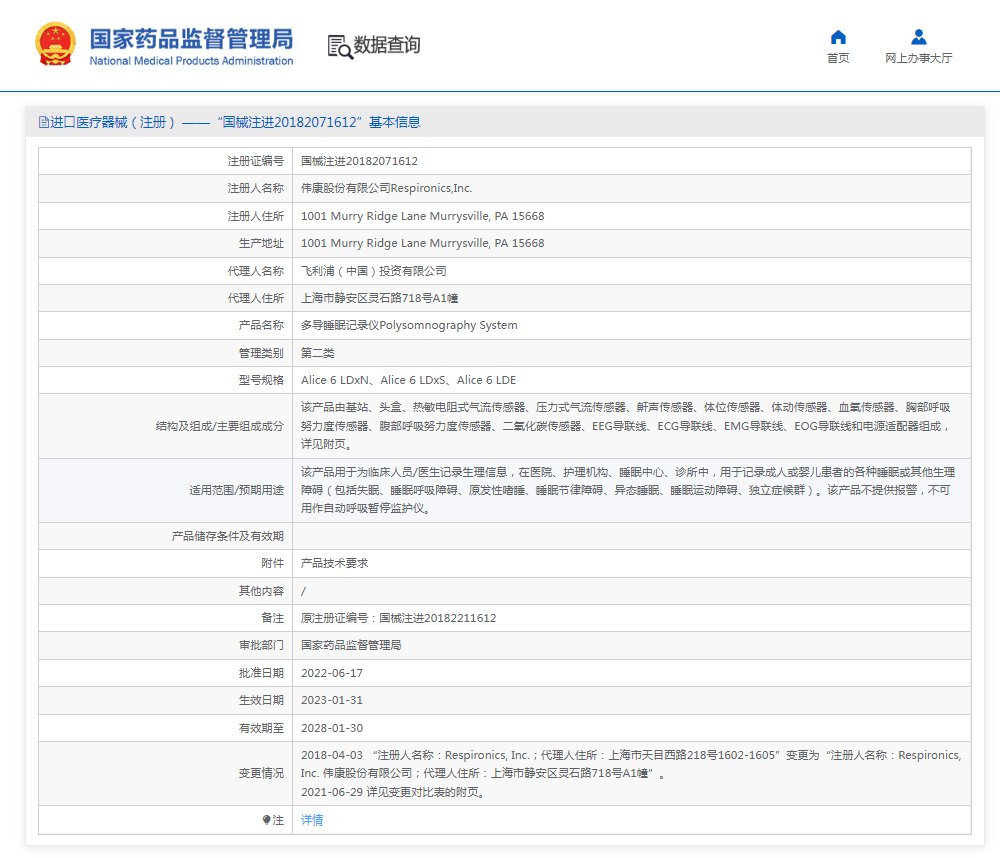The width and height of the screenshot is (1000, 858).
Task: Click the 产品名称 row label
Action: [x=261, y=325]
